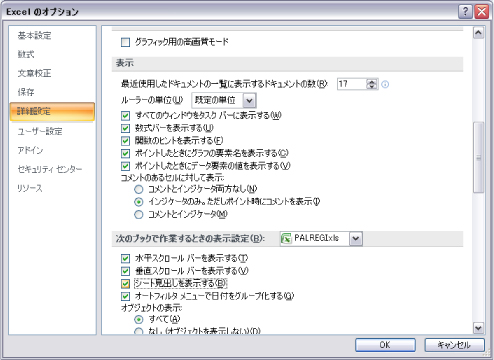Viewport: 494px width, 360px height.
Task: Open セキュリティ センター category
Action: 50,169
